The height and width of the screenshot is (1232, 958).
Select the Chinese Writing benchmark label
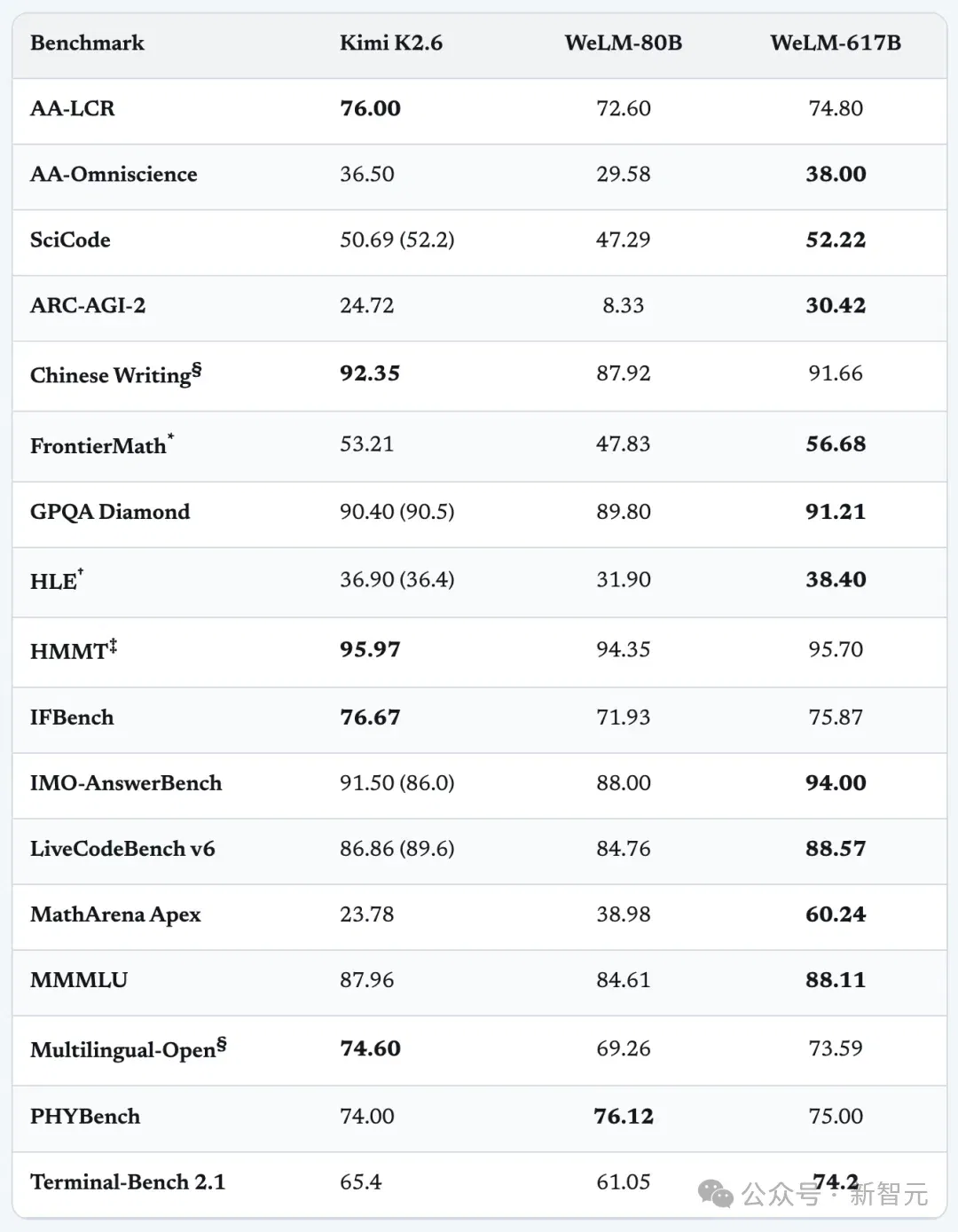(115, 373)
